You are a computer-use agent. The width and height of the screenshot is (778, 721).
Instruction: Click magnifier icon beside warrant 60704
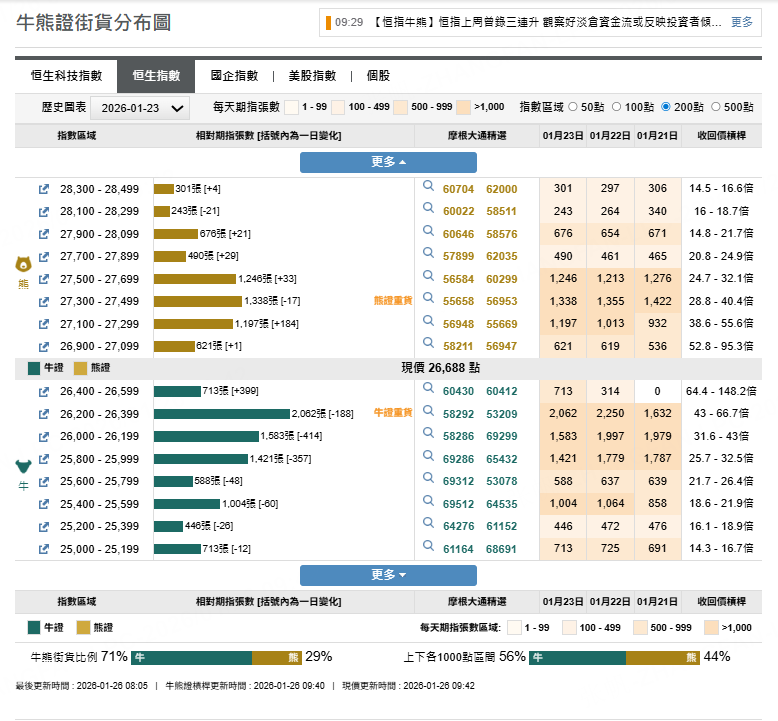(428, 188)
